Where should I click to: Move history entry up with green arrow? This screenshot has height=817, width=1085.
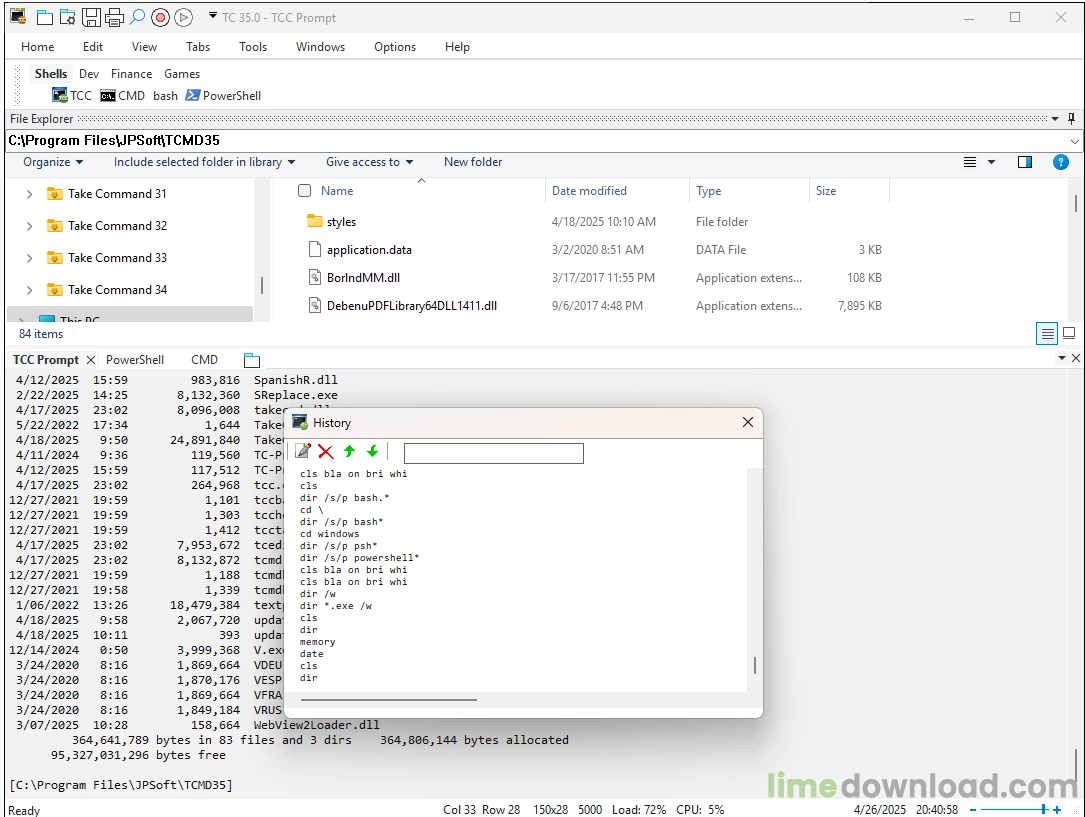[x=349, y=452]
